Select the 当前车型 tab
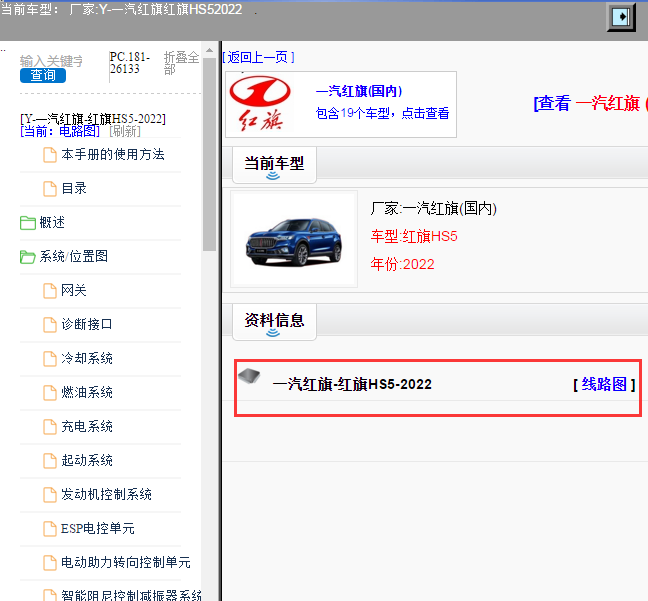Viewport: 648px width, 601px height. click(274, 164)
